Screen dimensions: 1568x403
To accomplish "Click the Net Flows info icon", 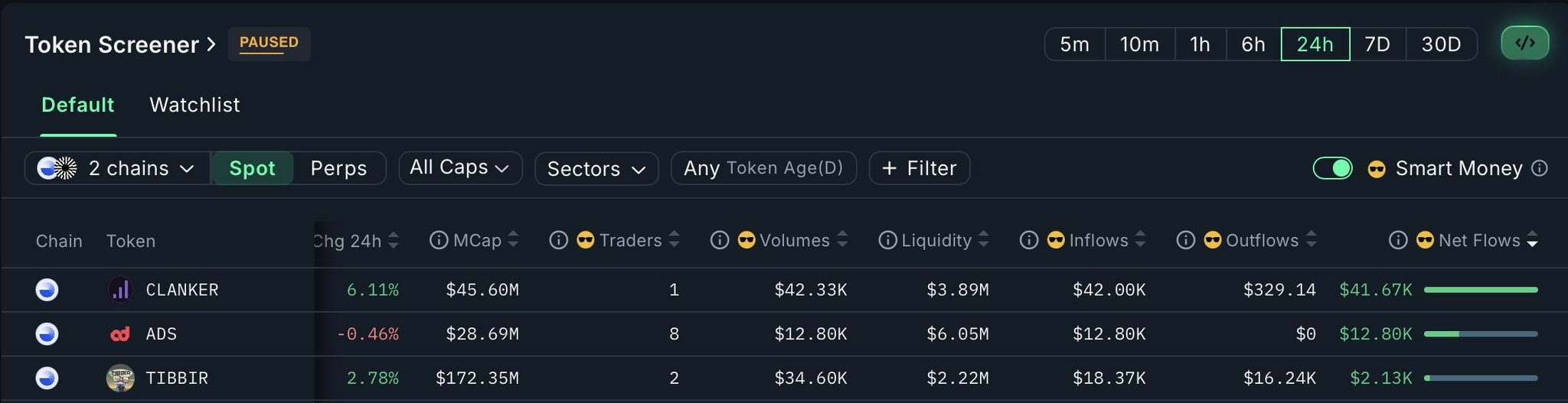I will coord(1398,240).
